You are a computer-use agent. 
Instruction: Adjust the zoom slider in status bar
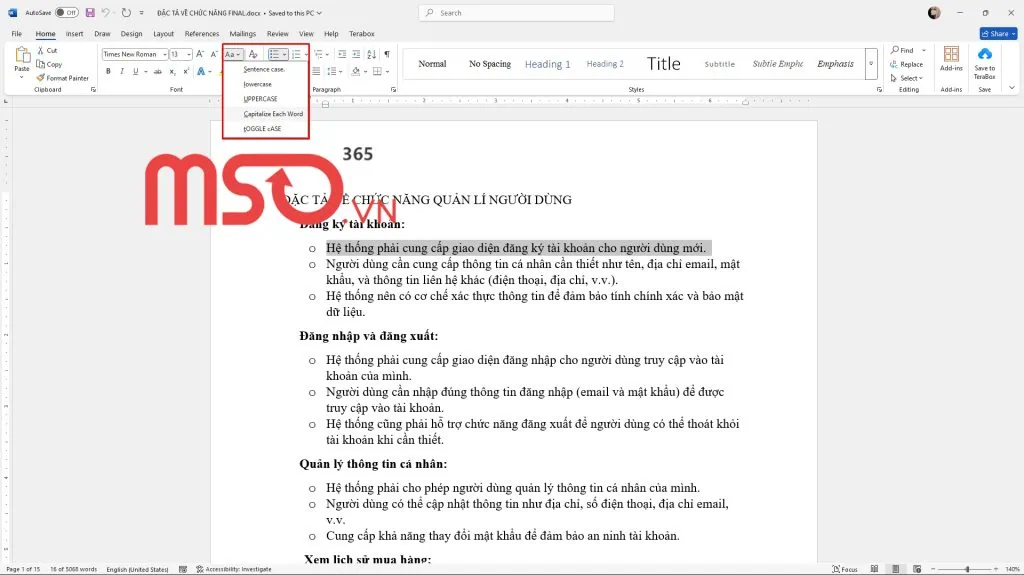pos(967,569)
